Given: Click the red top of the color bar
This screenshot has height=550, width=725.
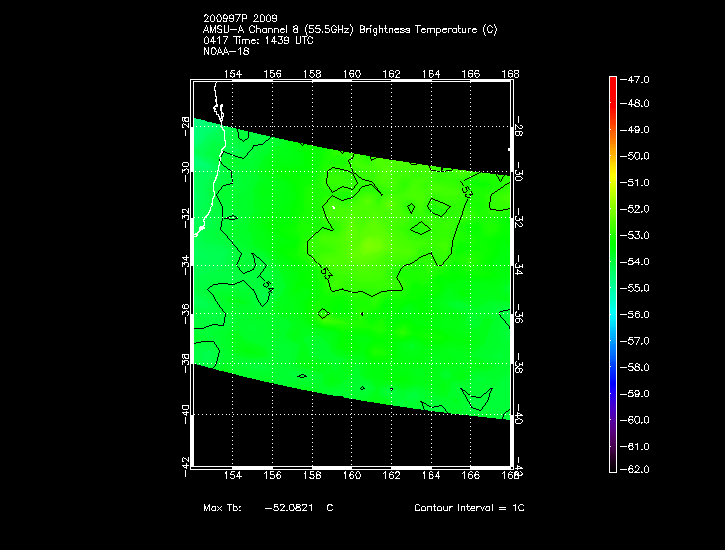Looking at the screenshot, I should 613,80.
